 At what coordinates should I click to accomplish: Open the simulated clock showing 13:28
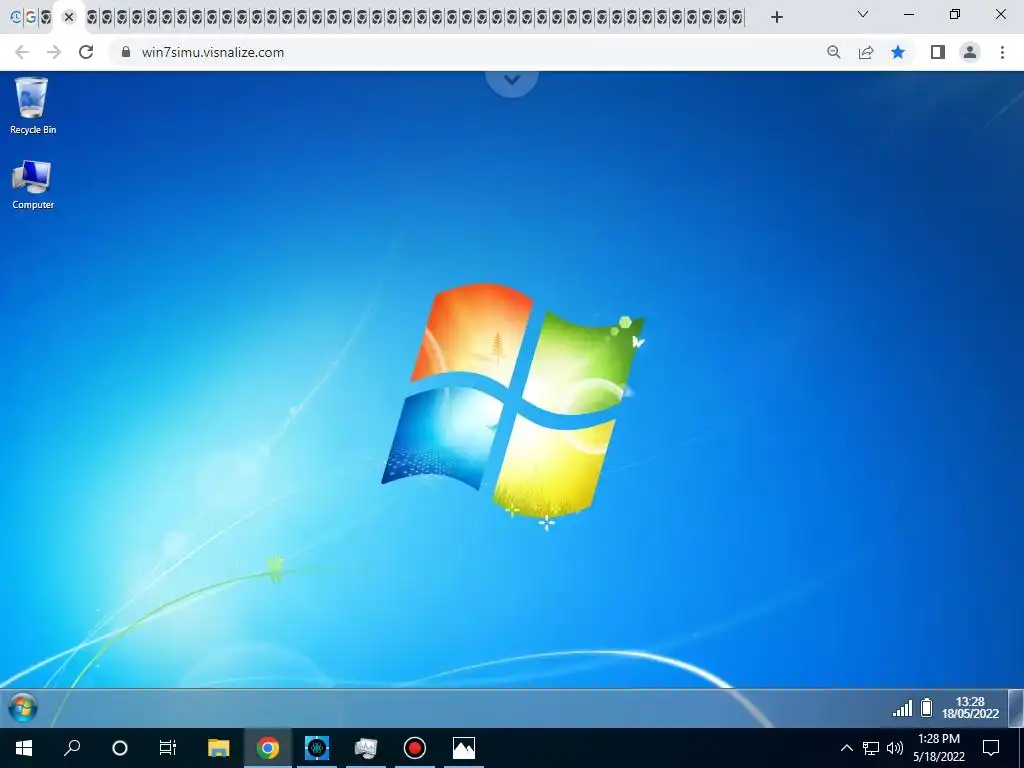coord(970,708)
